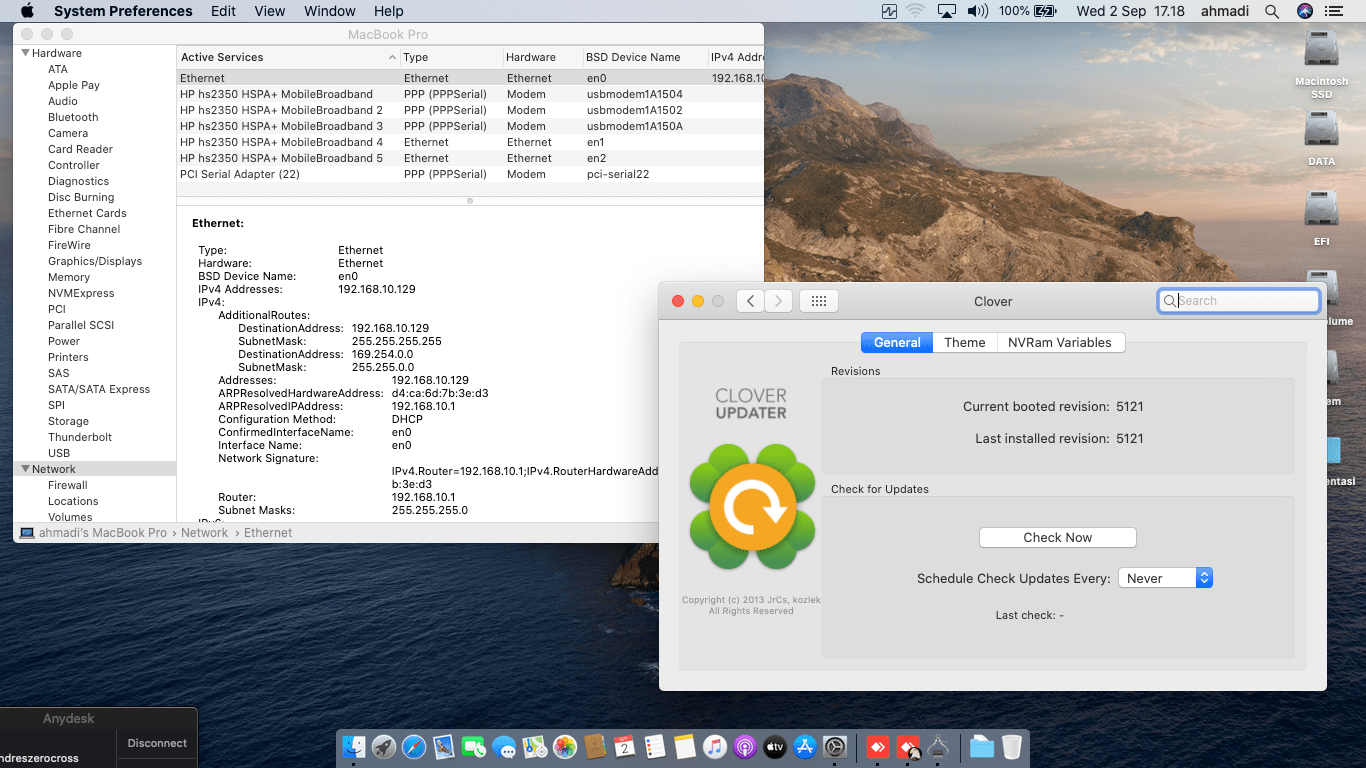Open the Schedule Check Updates dropdown
The height and width of the screenshot is (768, 1366).
pyautogui.click(x=1165, y=578)
